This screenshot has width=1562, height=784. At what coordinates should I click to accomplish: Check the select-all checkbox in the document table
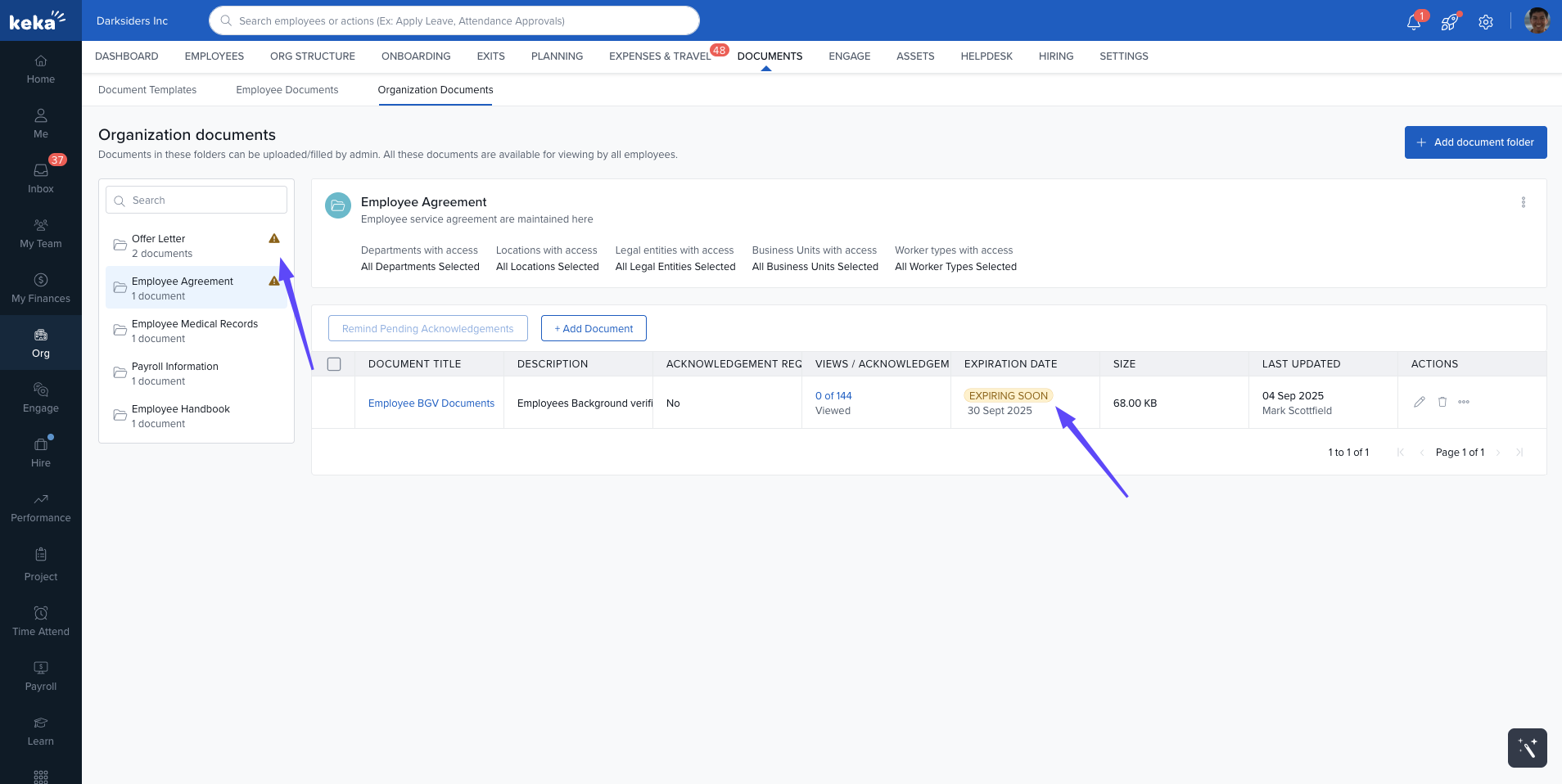point(333,363)
